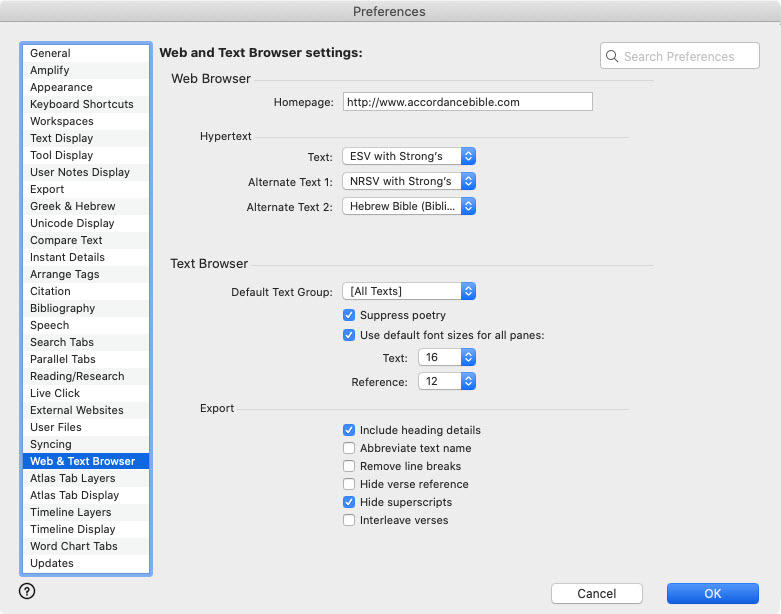Image resolution: width=781 pixels, height=614 pixels.
Task: Click the magnifier icon in Search Preferences
Action: point(612,57)
